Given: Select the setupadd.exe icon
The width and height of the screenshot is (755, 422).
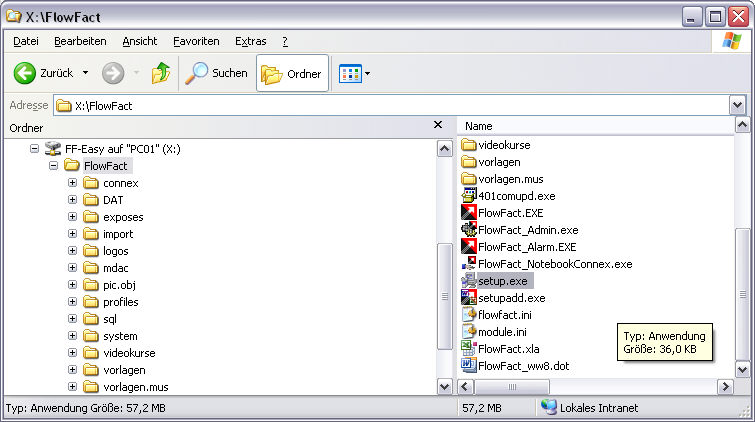Looking at the screenshot, I should 469,297.
